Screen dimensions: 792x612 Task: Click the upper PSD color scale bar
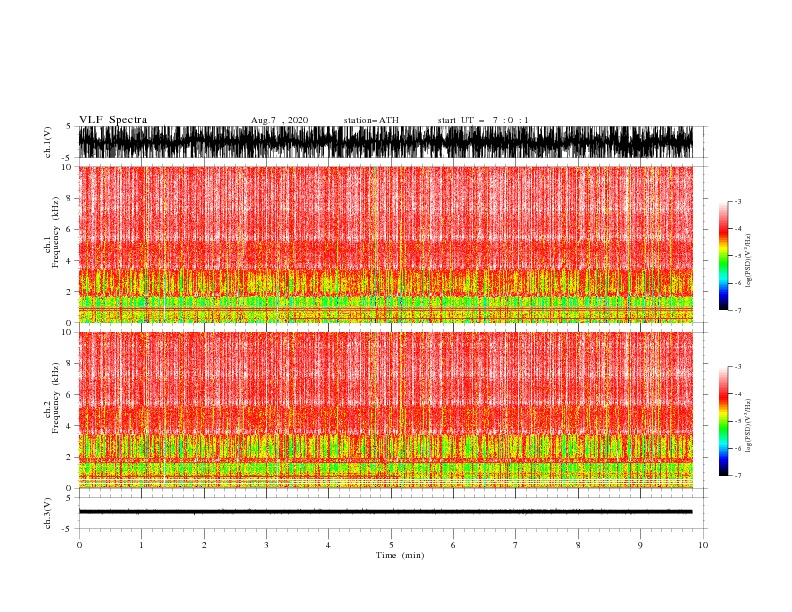coord(723,256)
